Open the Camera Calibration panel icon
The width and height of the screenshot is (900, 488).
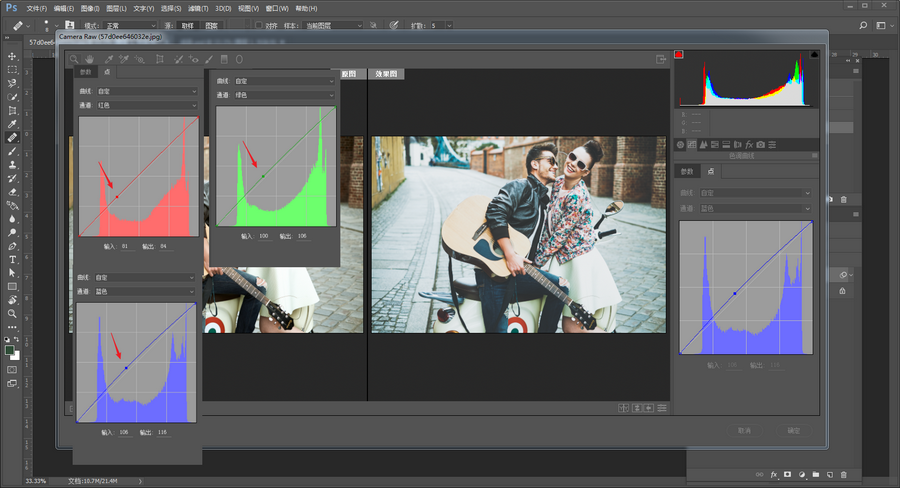click(x=761, y=145)
